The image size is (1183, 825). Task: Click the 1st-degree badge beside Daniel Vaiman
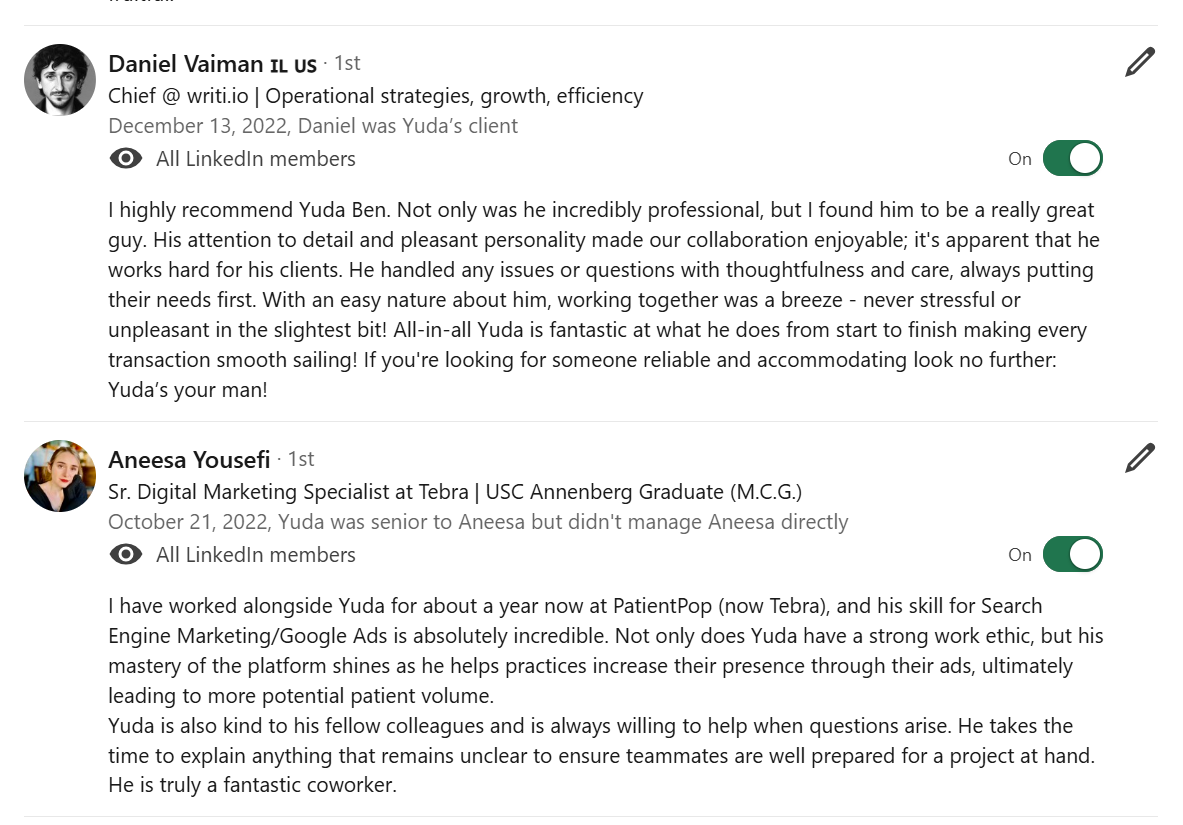pyautogui.click(x=347, y=63)
